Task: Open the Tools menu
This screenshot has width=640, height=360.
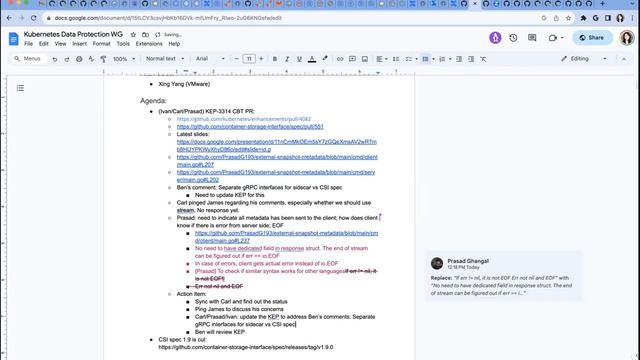Action: [123, 44]
